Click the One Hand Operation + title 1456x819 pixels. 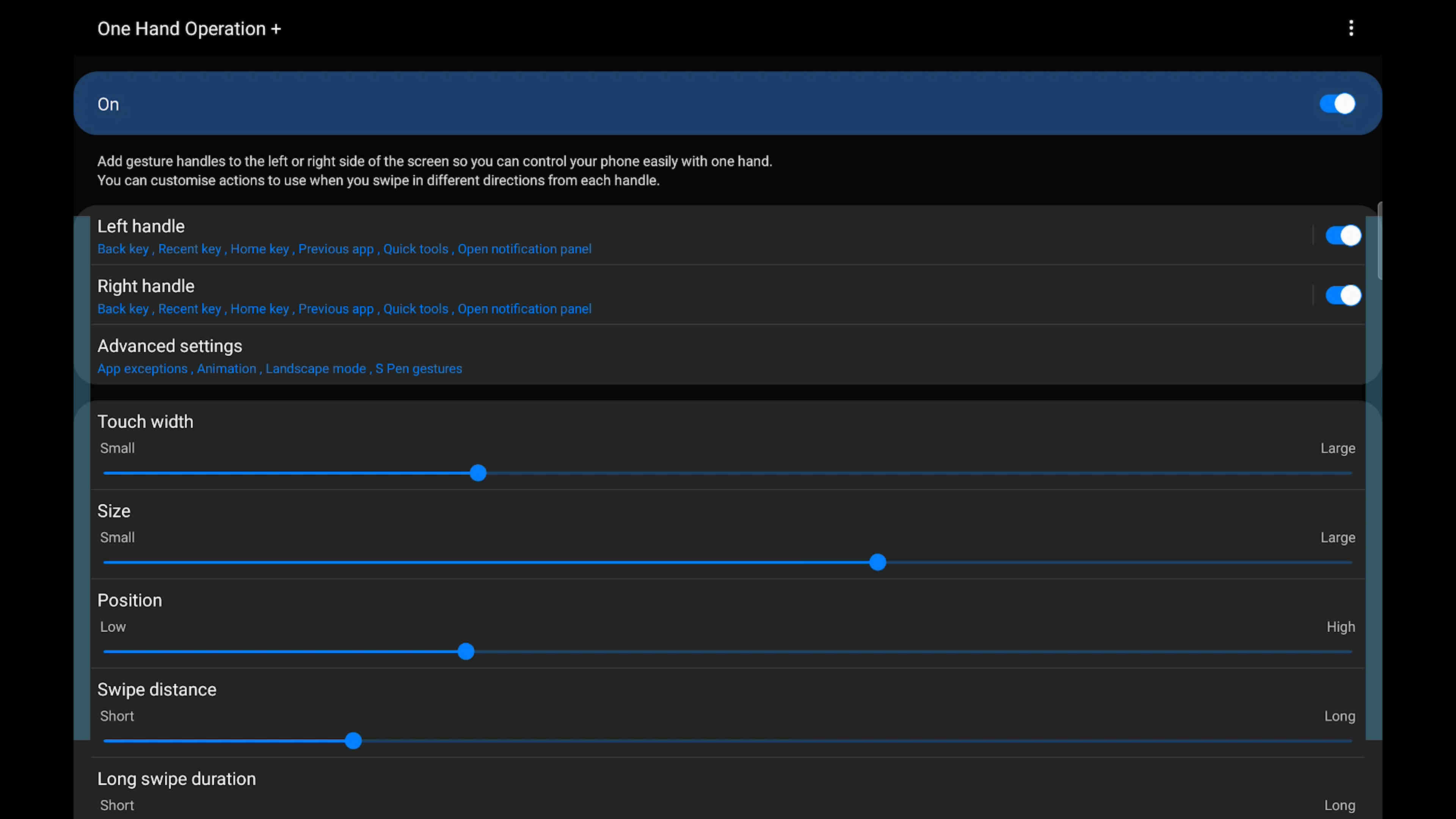tap(189, 29)
